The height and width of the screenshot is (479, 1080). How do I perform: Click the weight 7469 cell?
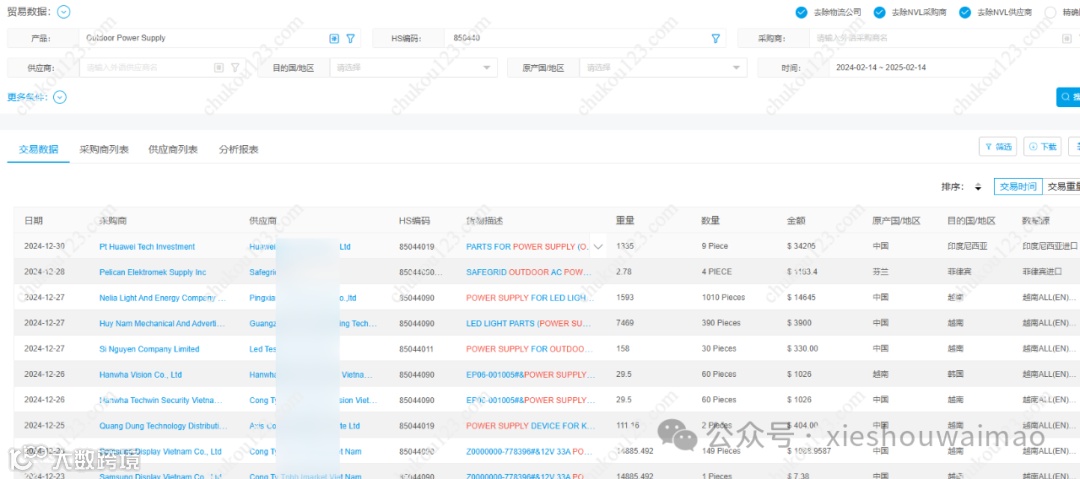625,323
